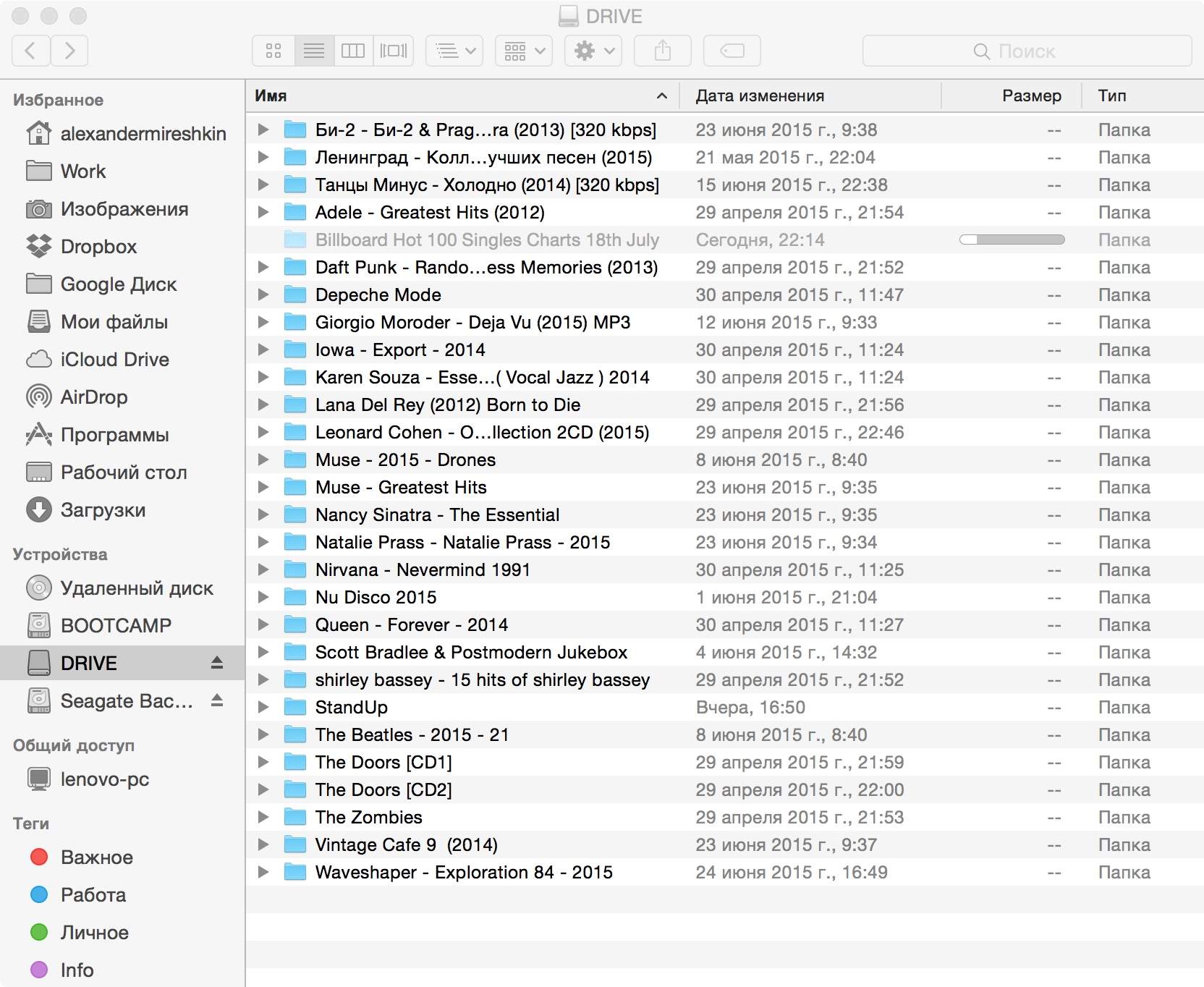Switch to list view

pos(314,51)
